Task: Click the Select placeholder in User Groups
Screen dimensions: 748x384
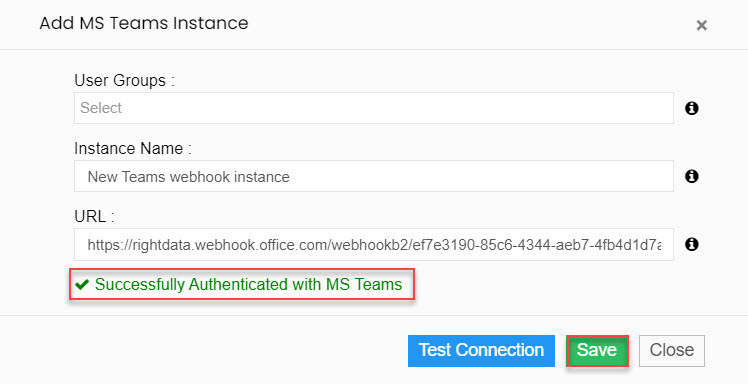Action: click(101, 108)
